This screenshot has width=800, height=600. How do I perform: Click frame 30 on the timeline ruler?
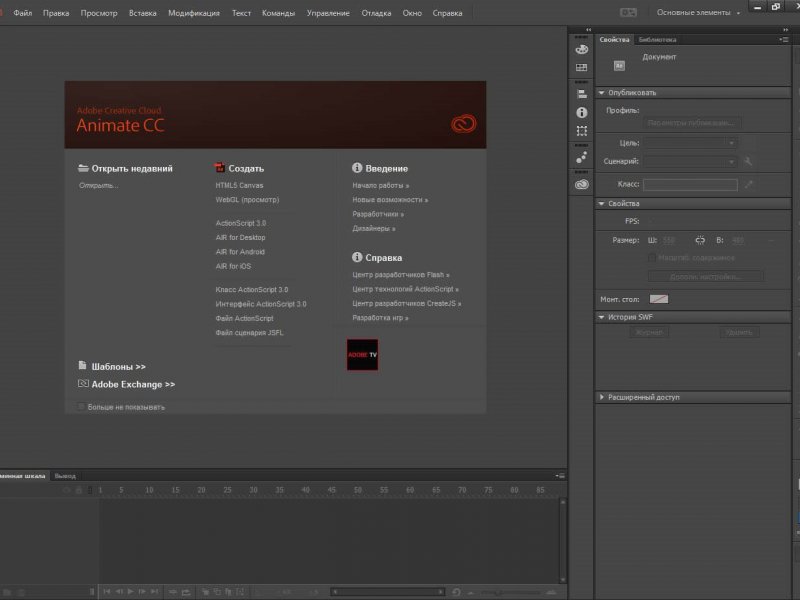pyautogui.click(x=253, y=490)
